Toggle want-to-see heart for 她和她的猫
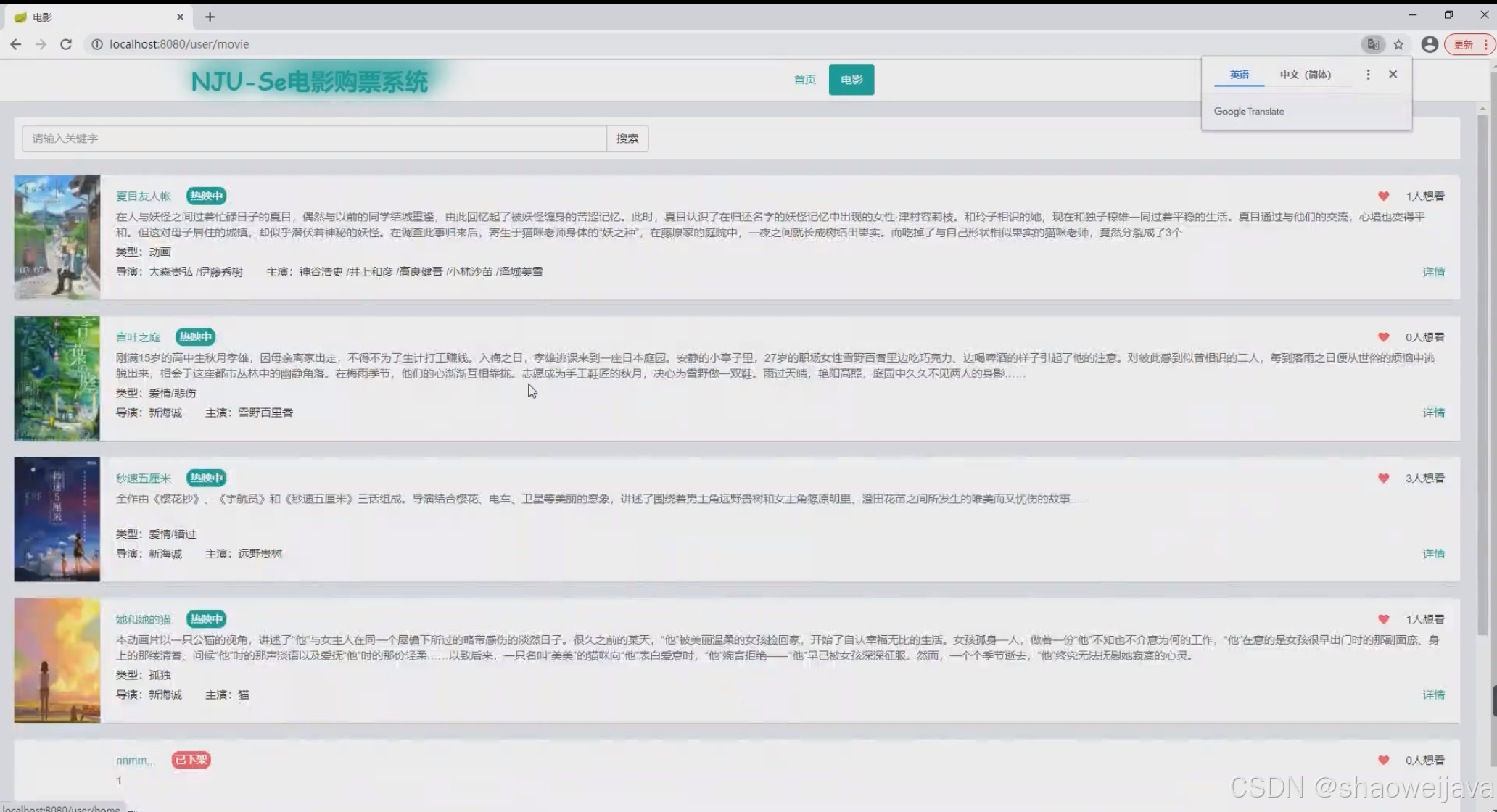This screenshot has width=1497, height=812. (1383, 619)
